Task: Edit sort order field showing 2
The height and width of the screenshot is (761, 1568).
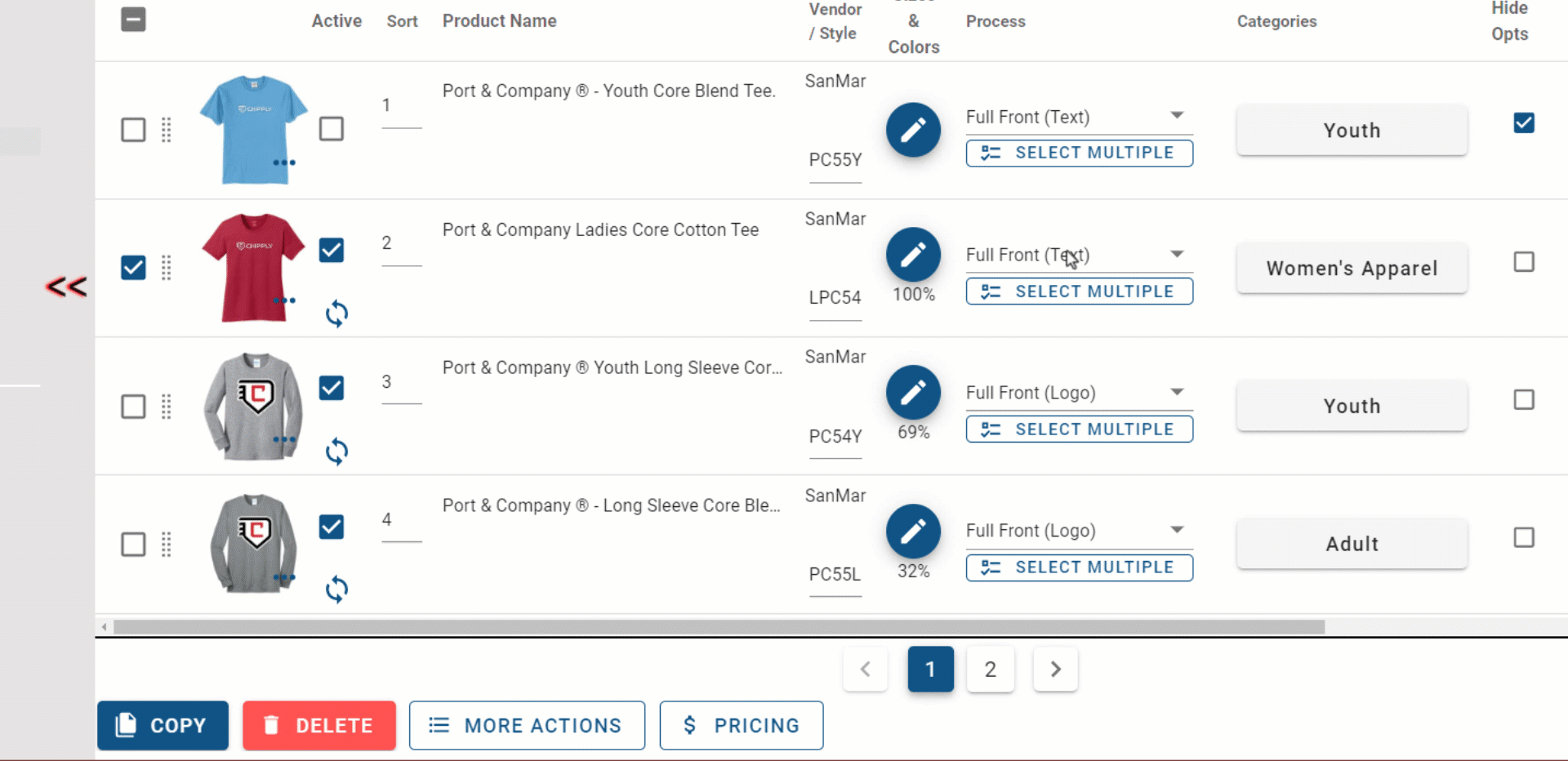Action: click(401, 244)
